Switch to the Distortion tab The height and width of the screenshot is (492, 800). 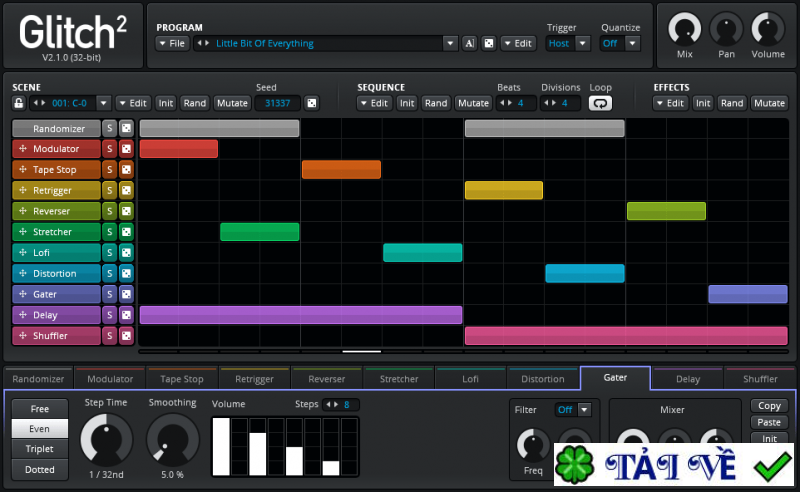(x=543, y=379)
